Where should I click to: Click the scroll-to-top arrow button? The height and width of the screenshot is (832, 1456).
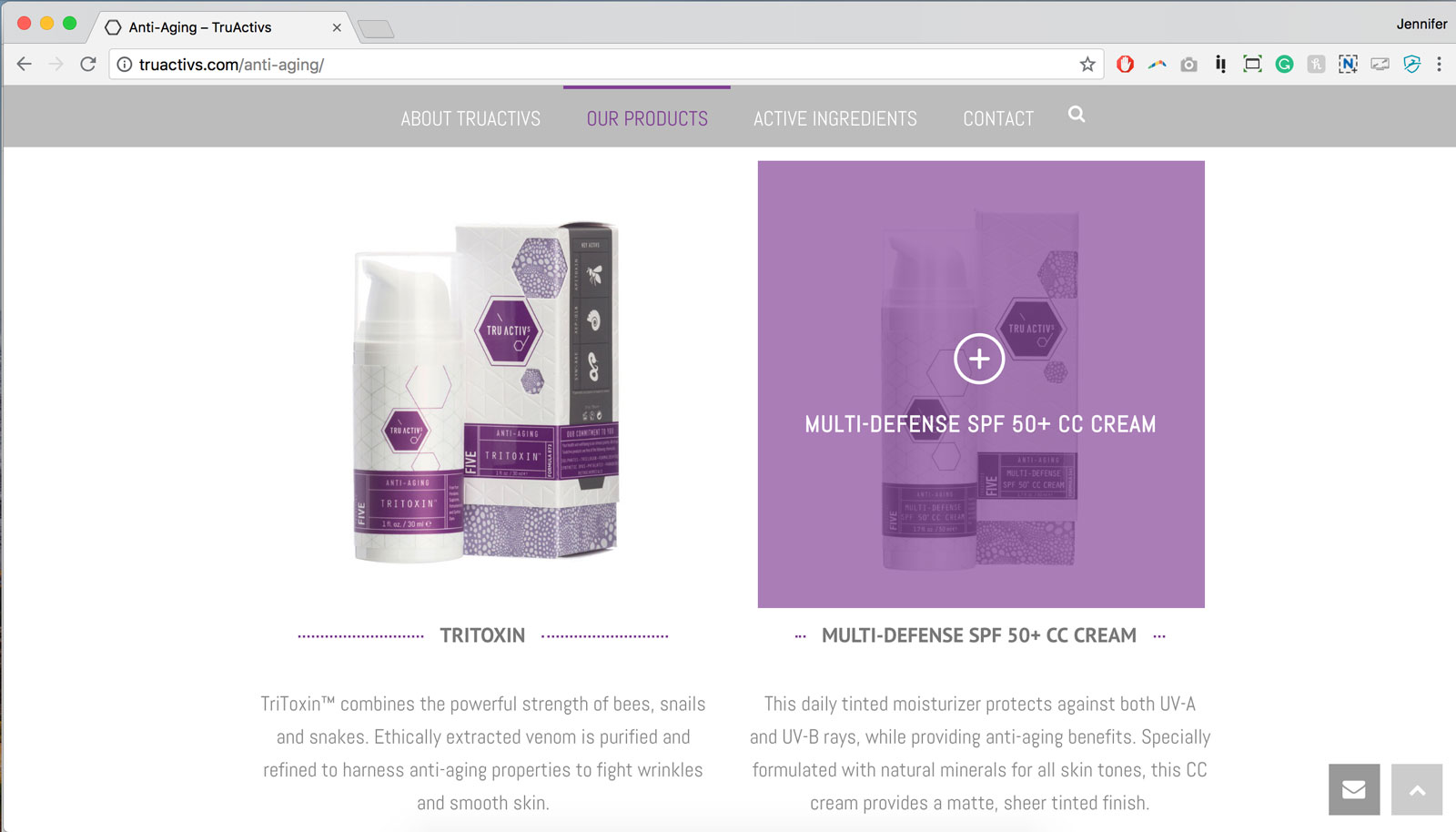pos(1417,789)
